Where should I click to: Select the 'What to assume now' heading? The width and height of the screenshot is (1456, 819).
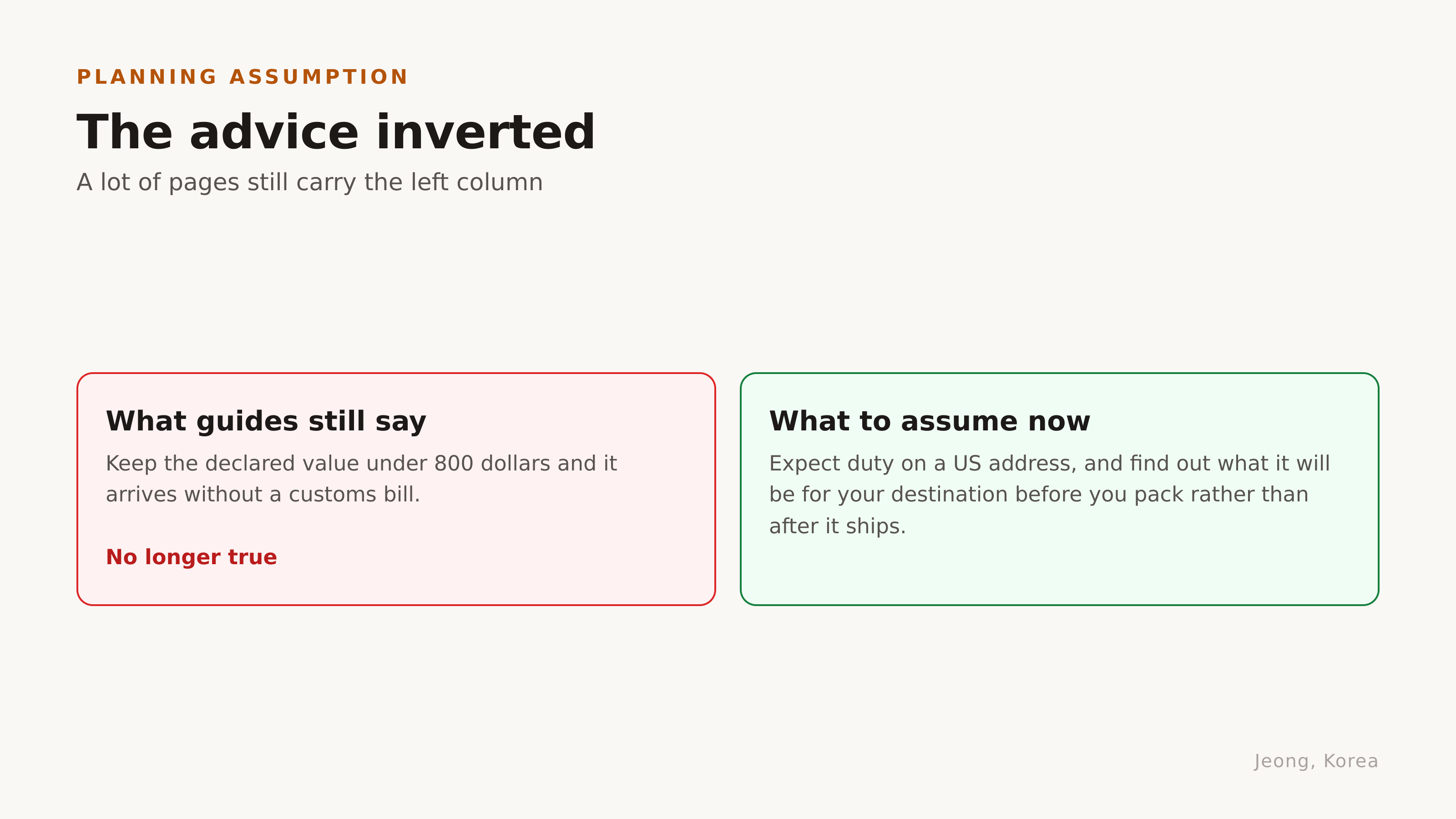click(930, 422)
